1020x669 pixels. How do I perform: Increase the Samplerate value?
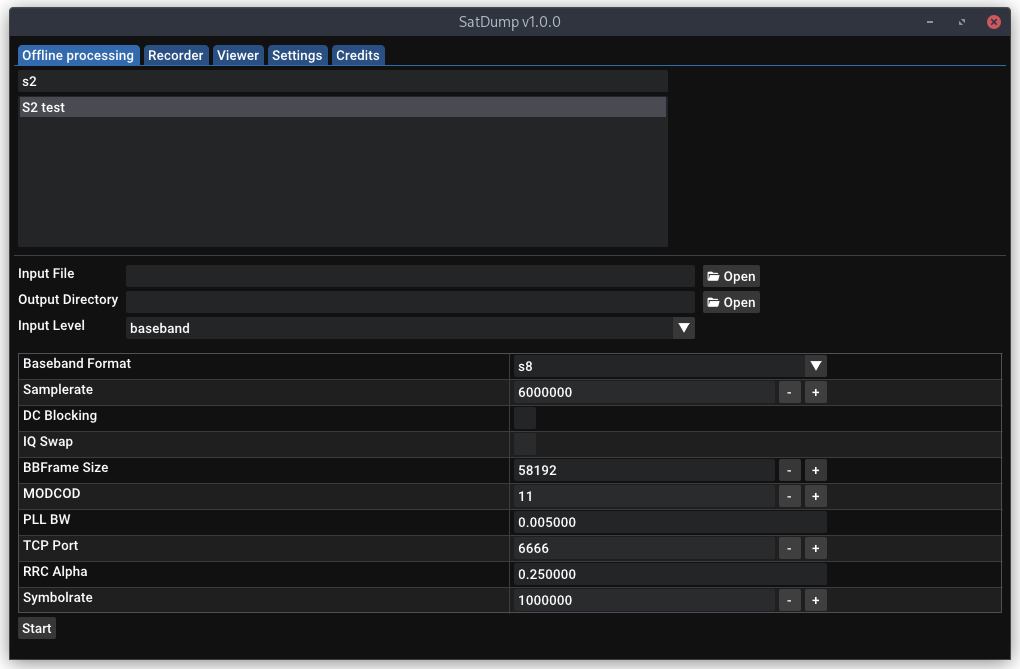coord(816,392)
